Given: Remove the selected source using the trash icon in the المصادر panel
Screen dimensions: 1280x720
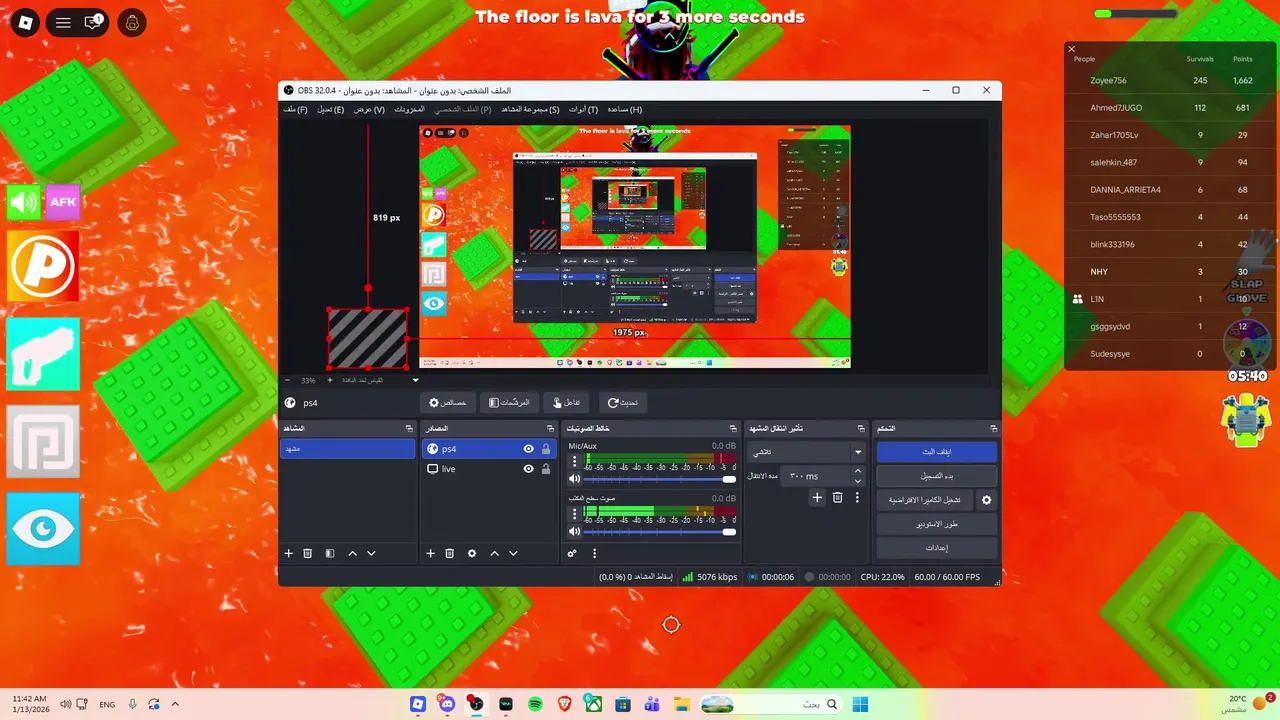Looking at the screenshot, I should click(x=450, y=553).
